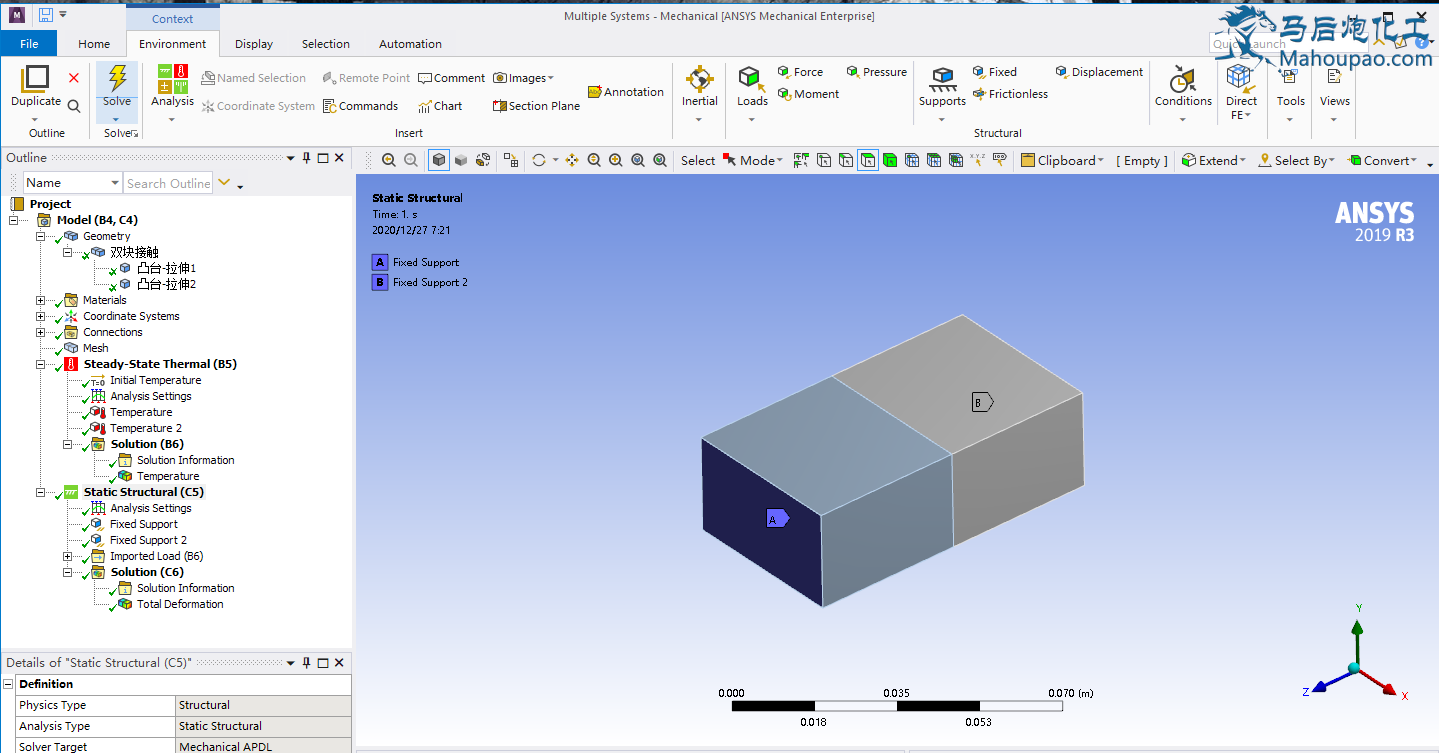Expand the Materials tree node
Viewport: 1439px width, 753px height.
[x=41, y=300]
